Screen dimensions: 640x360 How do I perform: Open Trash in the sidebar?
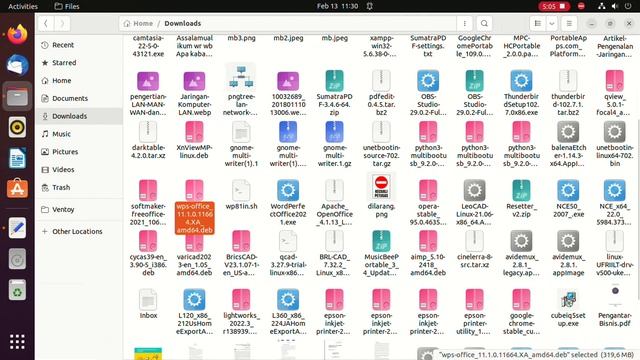click(x=79, y=187)
